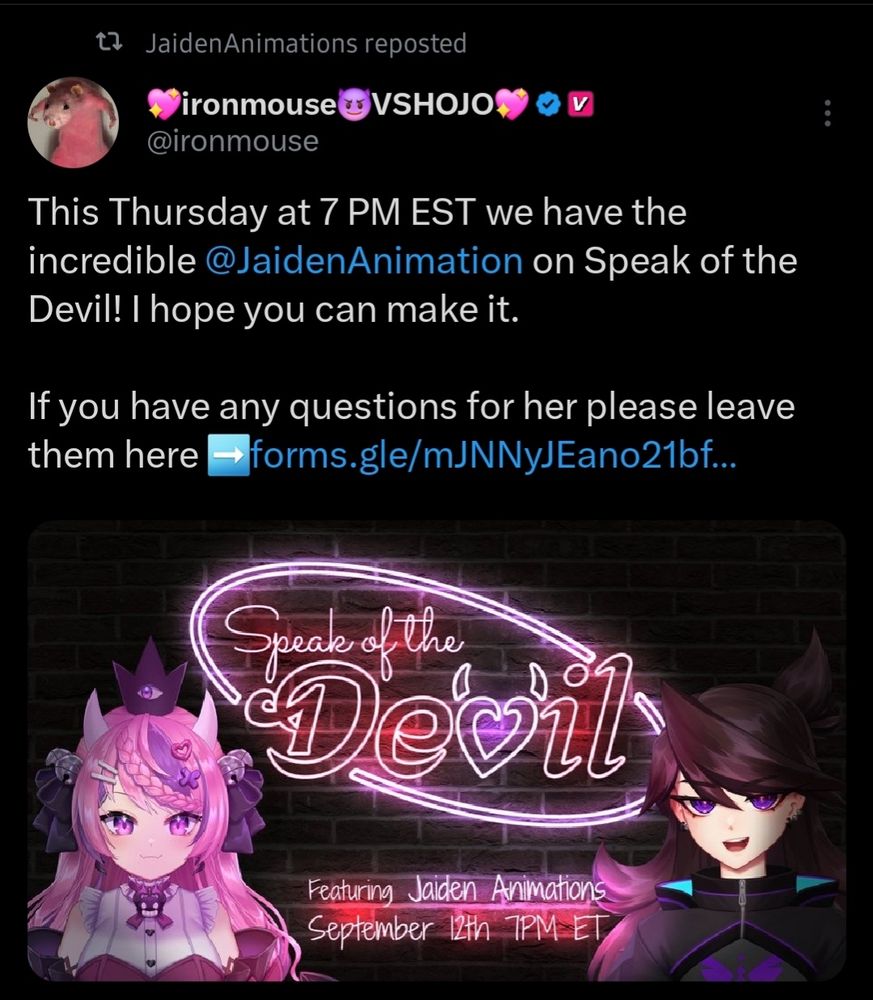Open the @JaidenAnimation mention
This screenshot has width=873, height=1000.
(364, 261)
